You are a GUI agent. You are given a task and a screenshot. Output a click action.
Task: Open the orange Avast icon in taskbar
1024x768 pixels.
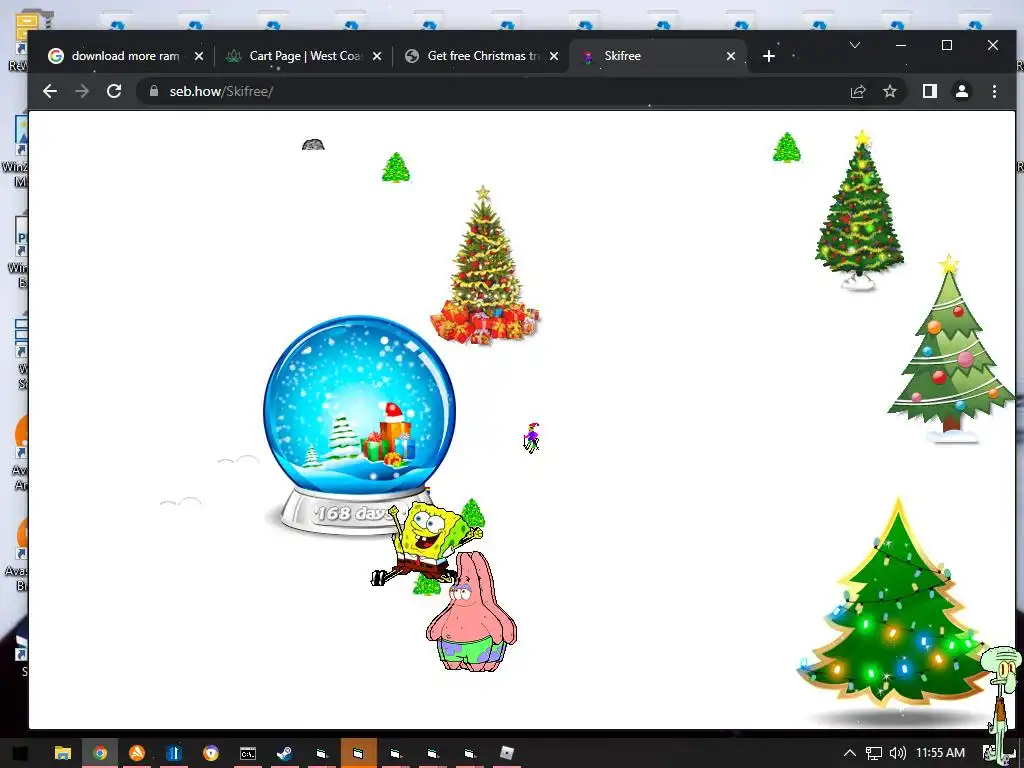coord(137,753)
